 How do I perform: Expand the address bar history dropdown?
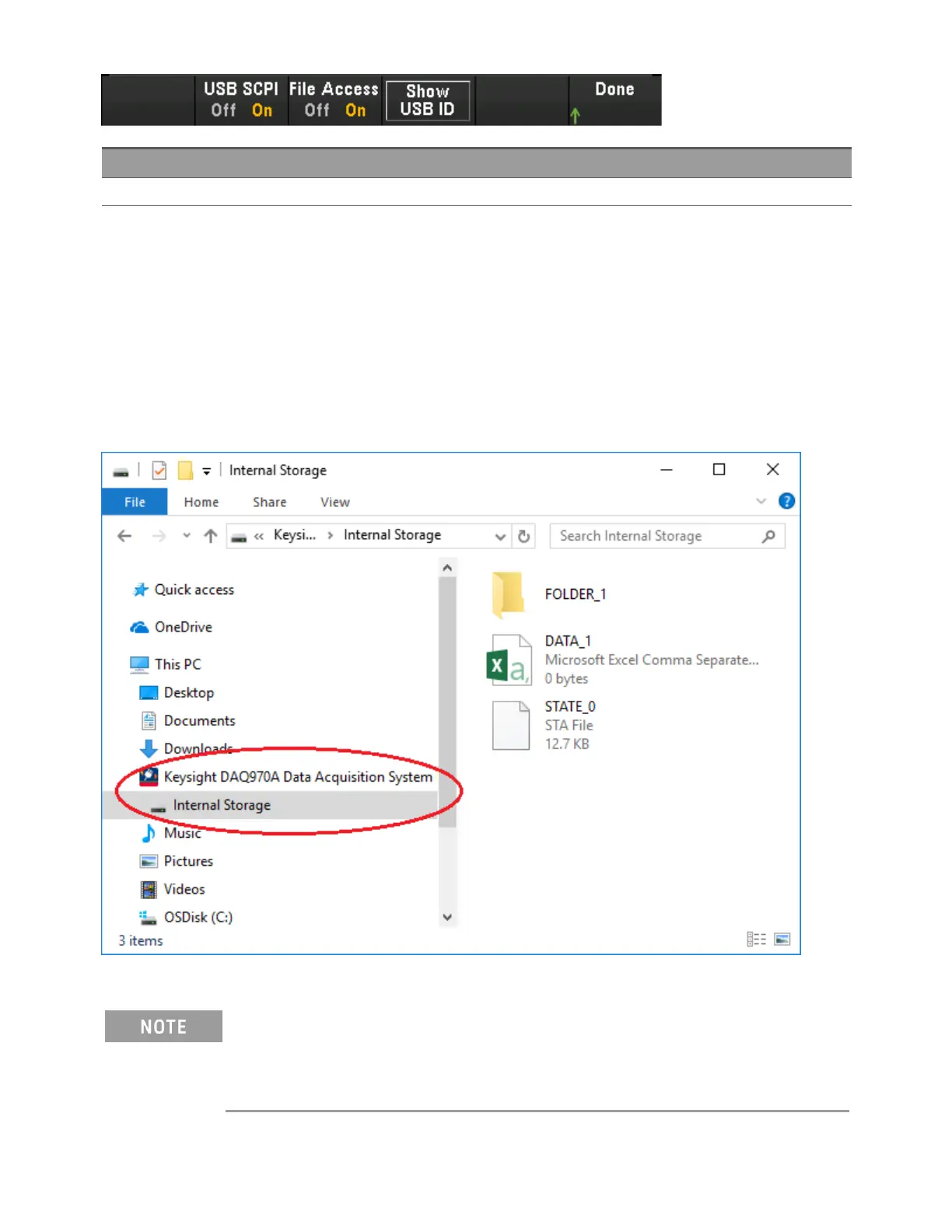click(x=500, y=537)
